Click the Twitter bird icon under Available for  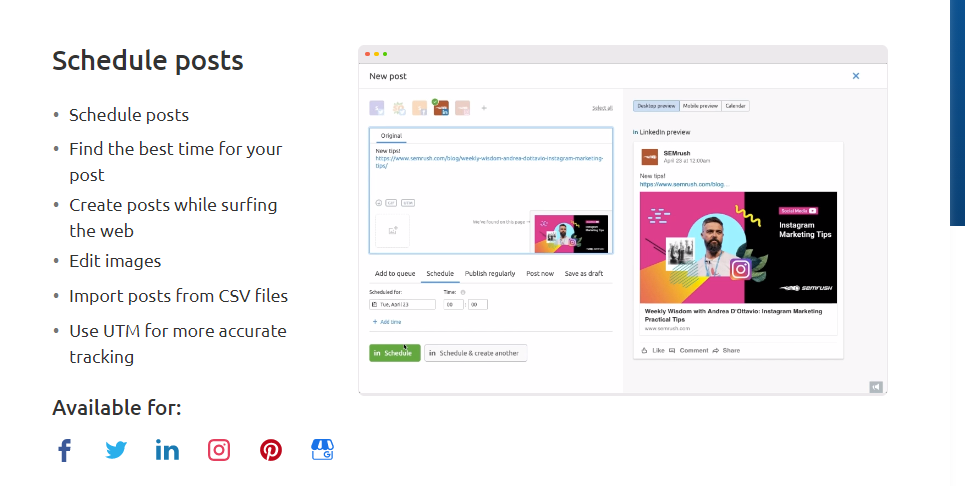point(116,450)
